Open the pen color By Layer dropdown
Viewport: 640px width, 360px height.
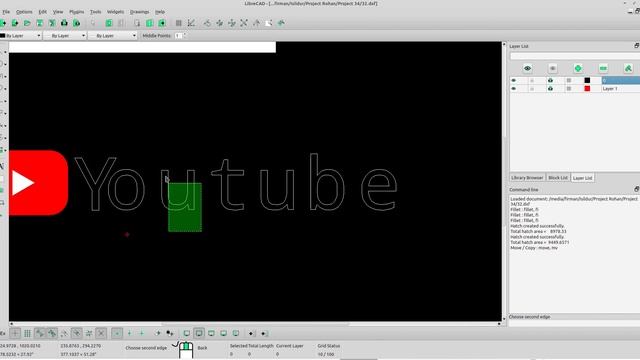point(20,36)
